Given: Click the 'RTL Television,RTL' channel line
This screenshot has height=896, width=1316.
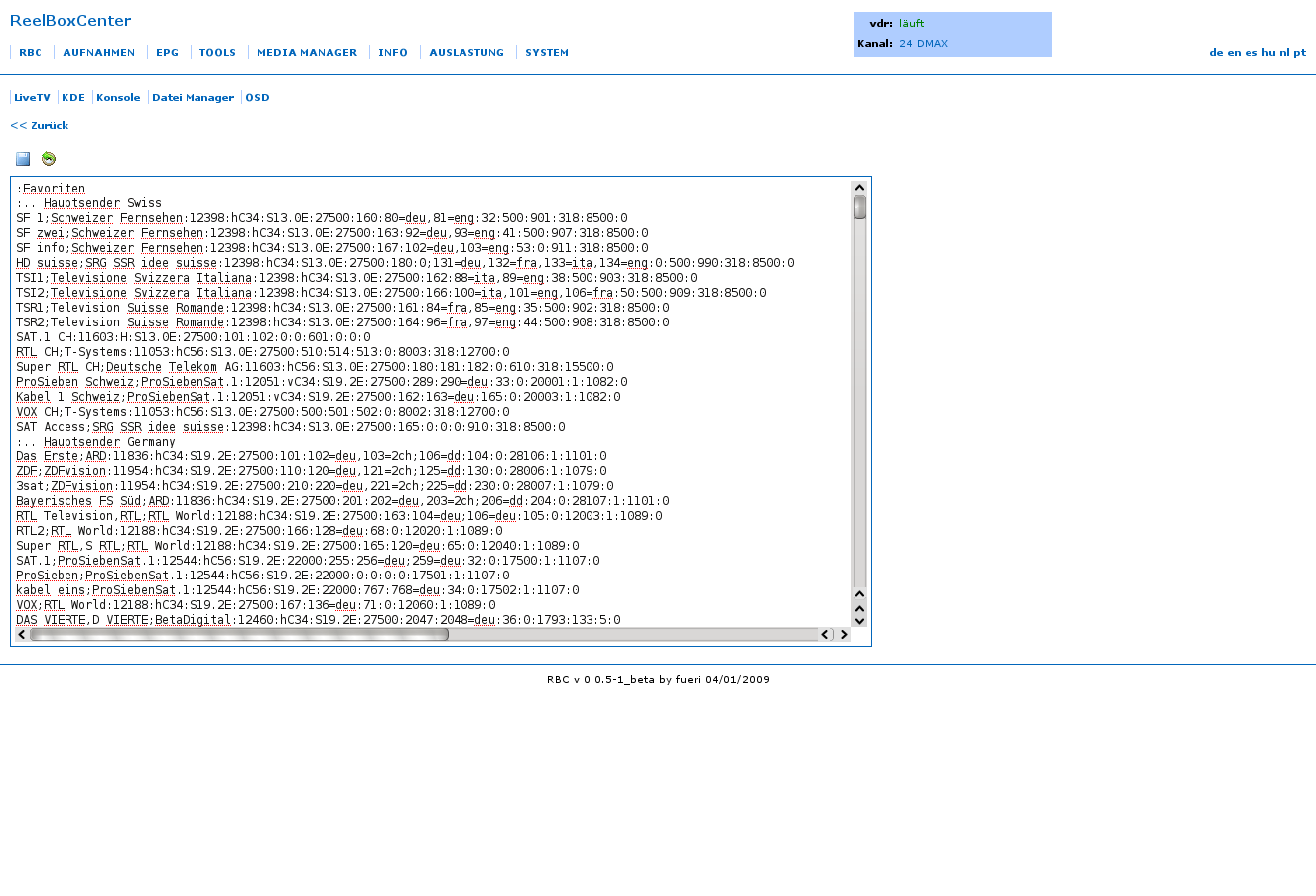Looking at the screenshot, I should 339,516.
